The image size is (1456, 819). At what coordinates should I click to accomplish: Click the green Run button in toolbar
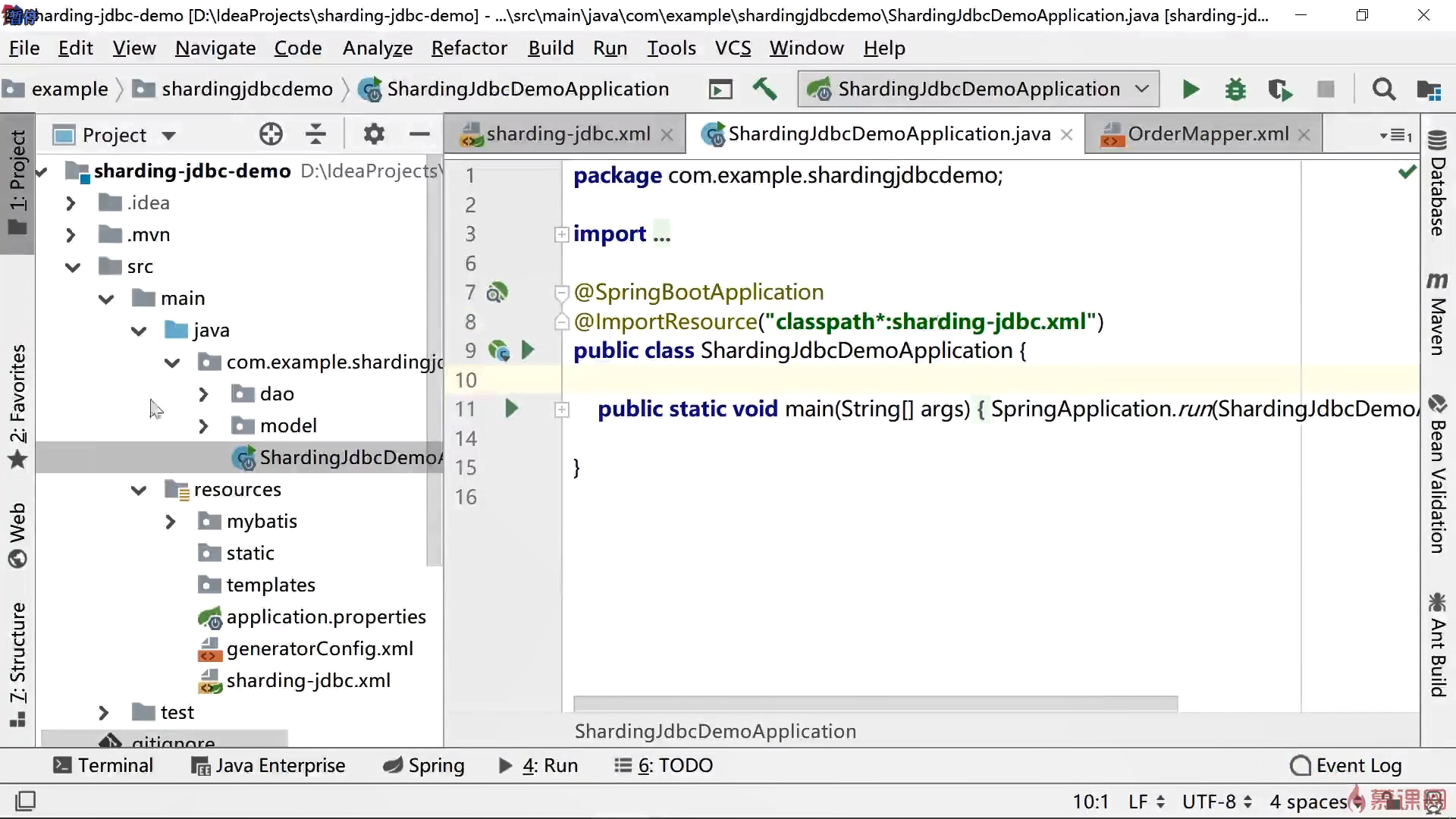pos(1191,89)
